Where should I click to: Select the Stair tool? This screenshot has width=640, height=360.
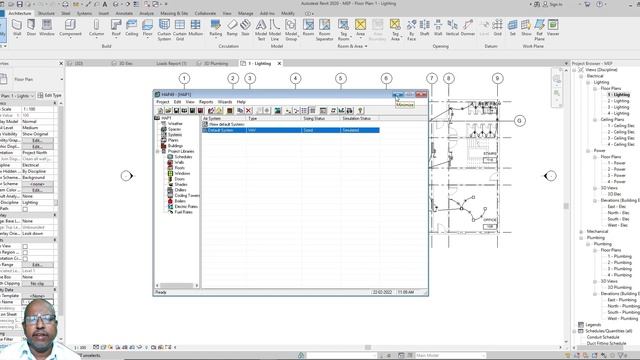click(245, 28)
